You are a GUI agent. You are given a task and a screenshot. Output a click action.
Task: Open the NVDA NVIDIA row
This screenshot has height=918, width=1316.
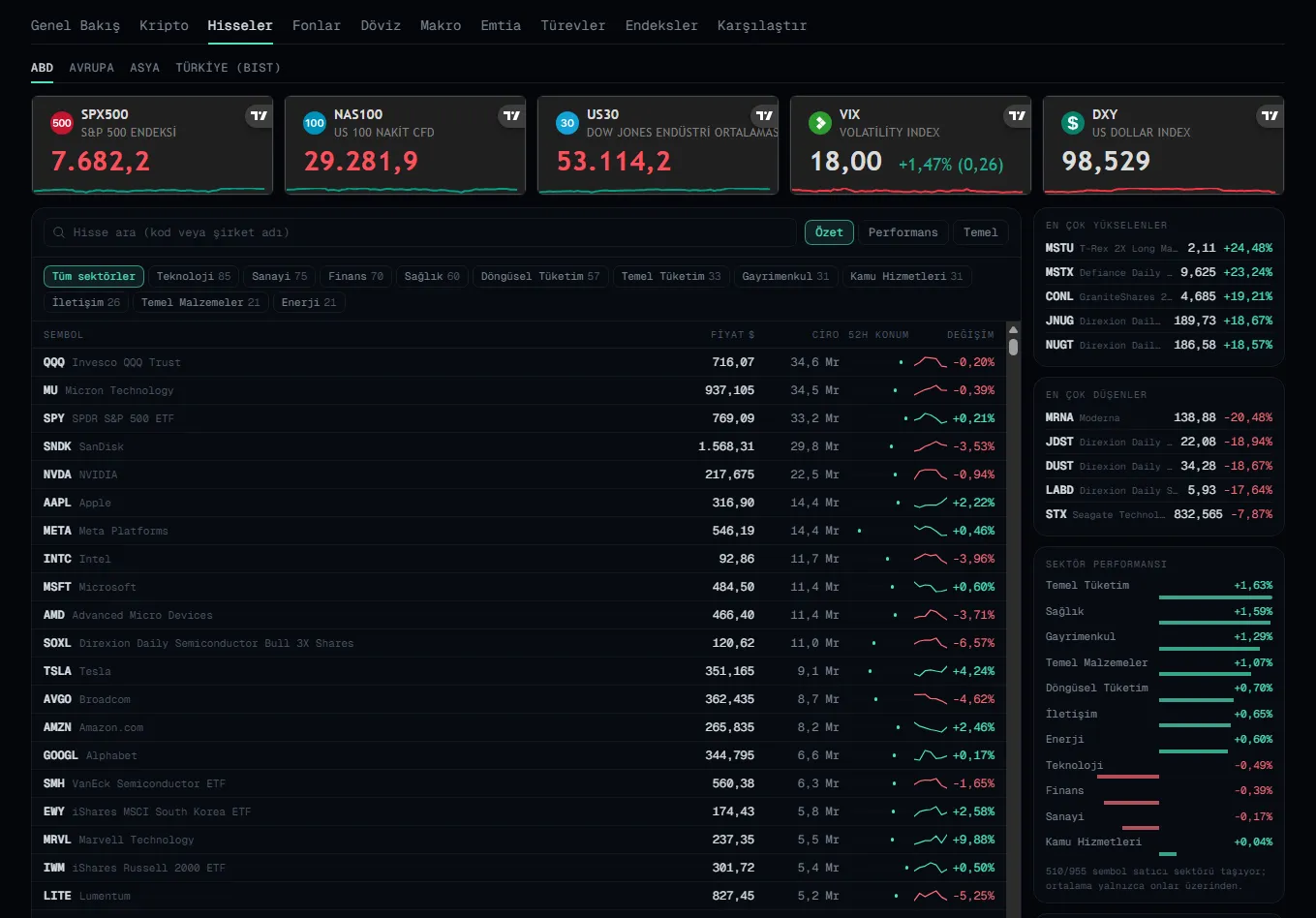pos(519,474)
